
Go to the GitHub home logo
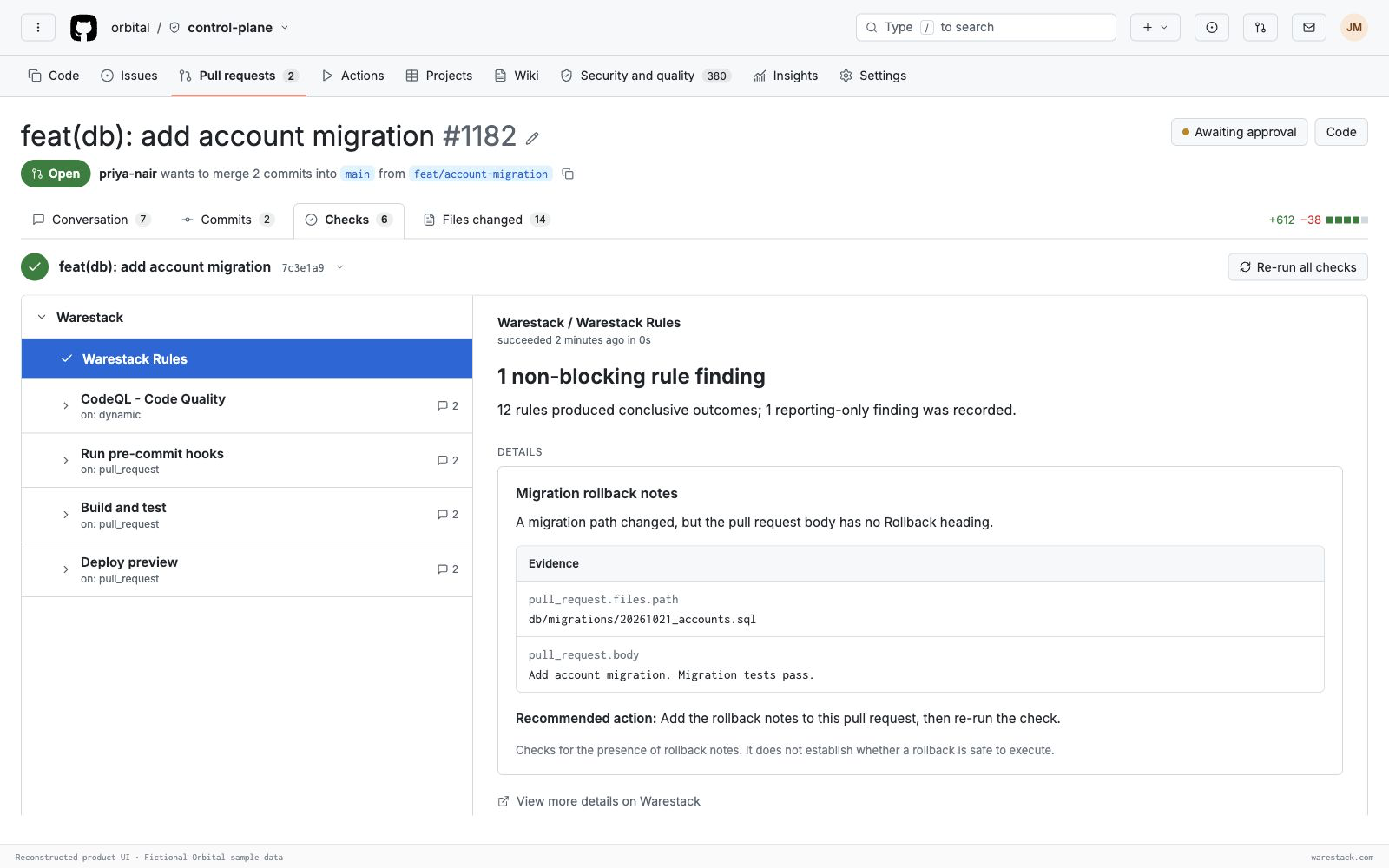[83, 28]
